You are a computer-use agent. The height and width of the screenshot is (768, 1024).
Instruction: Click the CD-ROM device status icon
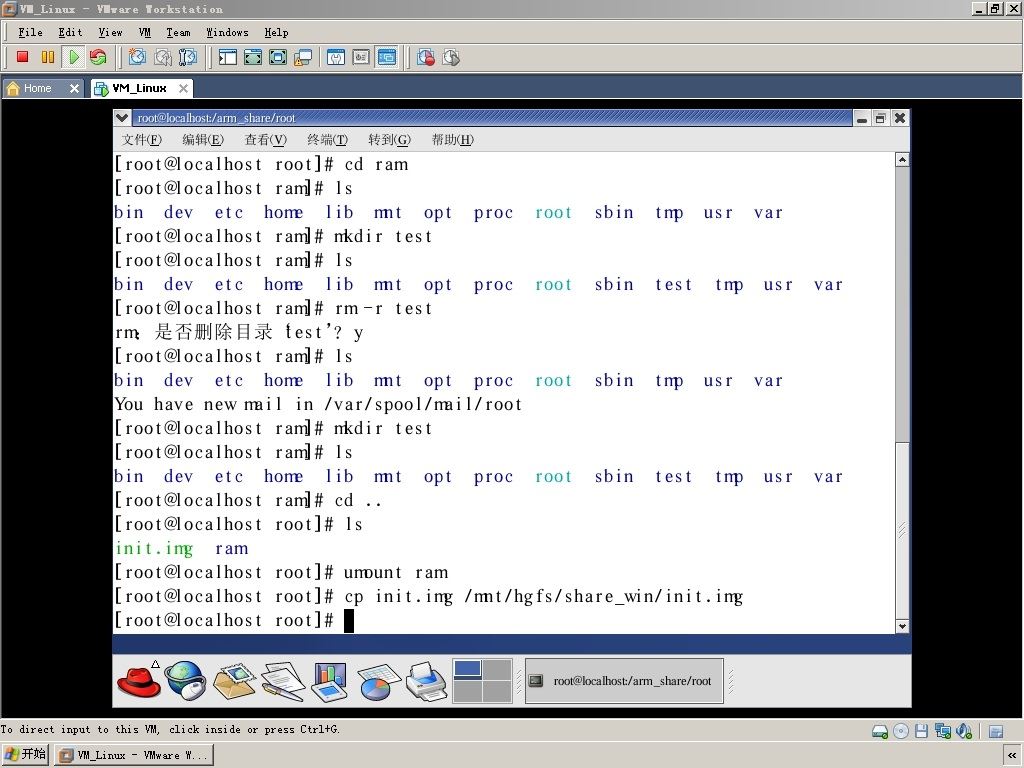click(x=901, y=731)
